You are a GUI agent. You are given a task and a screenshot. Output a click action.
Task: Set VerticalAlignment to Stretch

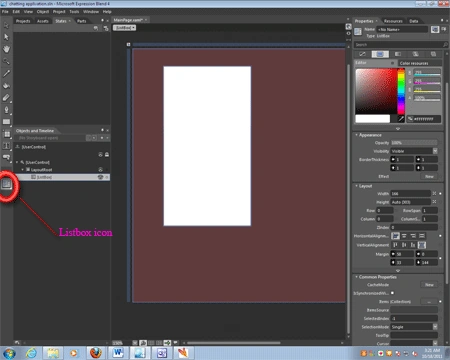(x=422, y=245)
